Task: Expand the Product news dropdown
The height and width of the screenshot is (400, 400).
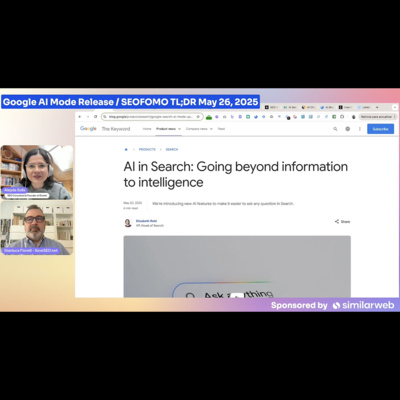Action: click(169, 129)
